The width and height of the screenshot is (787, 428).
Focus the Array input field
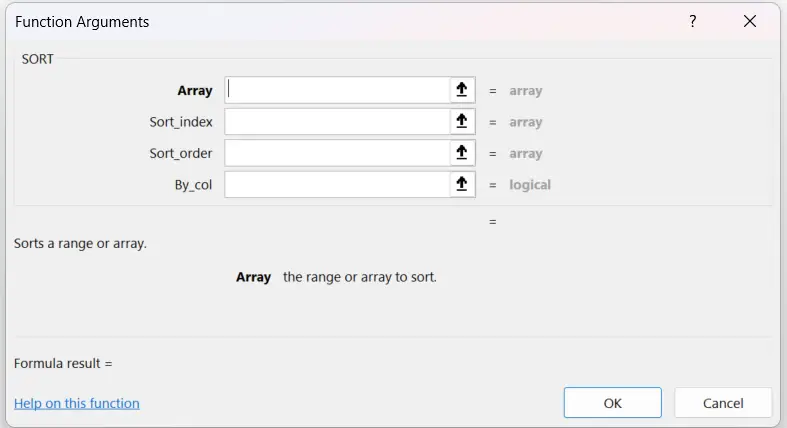click(x=337, y=90)
